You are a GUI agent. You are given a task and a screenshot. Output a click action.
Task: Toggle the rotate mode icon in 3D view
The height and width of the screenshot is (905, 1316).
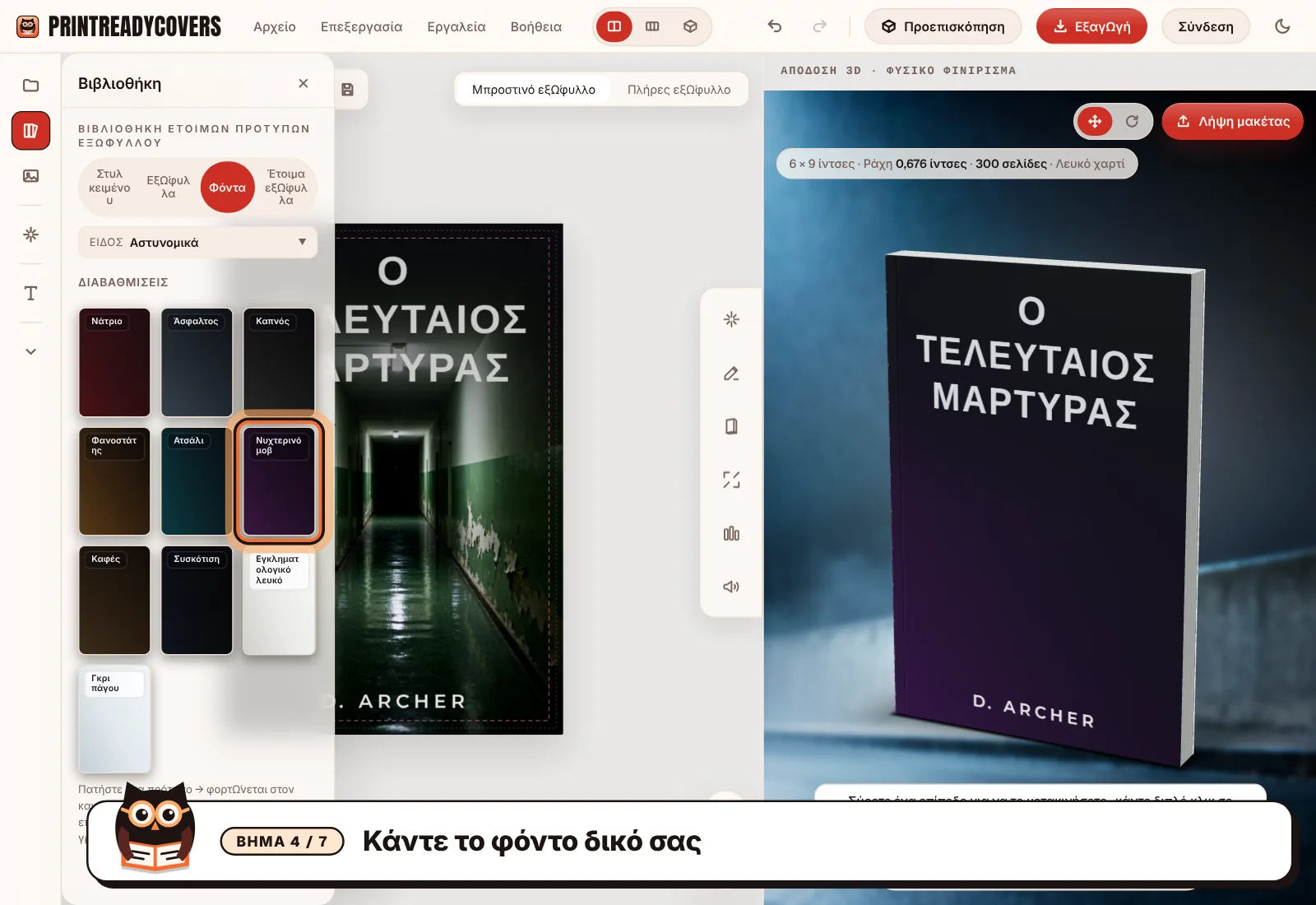coord(1133,122)
